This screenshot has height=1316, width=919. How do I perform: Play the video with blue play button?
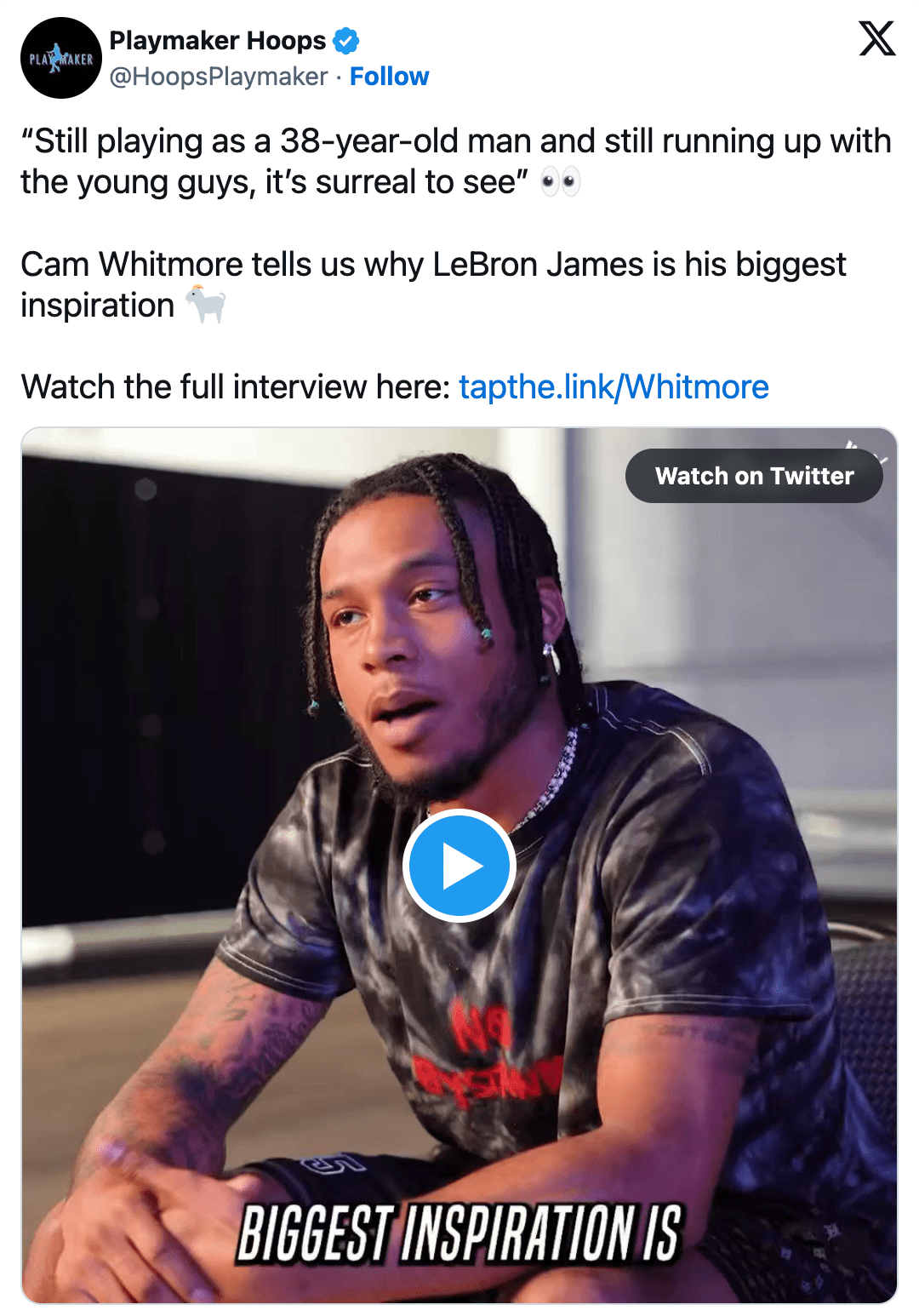tap(459, 866)
